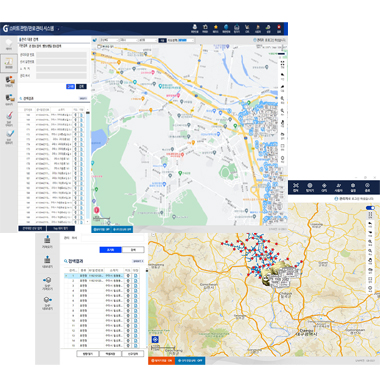Viewport: 380px width, 380px height.
Task: Click the blue square icon on terrain map
Action: (155, 339)
